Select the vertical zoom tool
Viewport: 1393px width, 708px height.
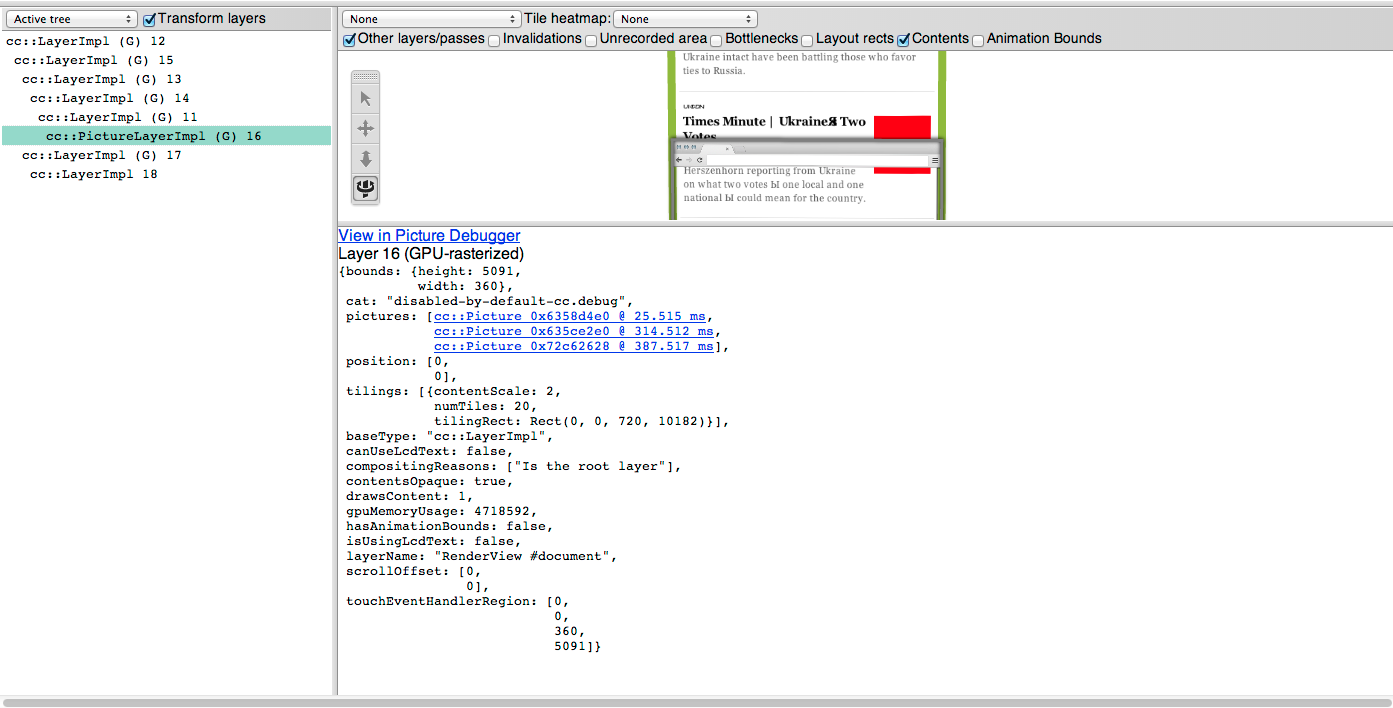point(366,158)
